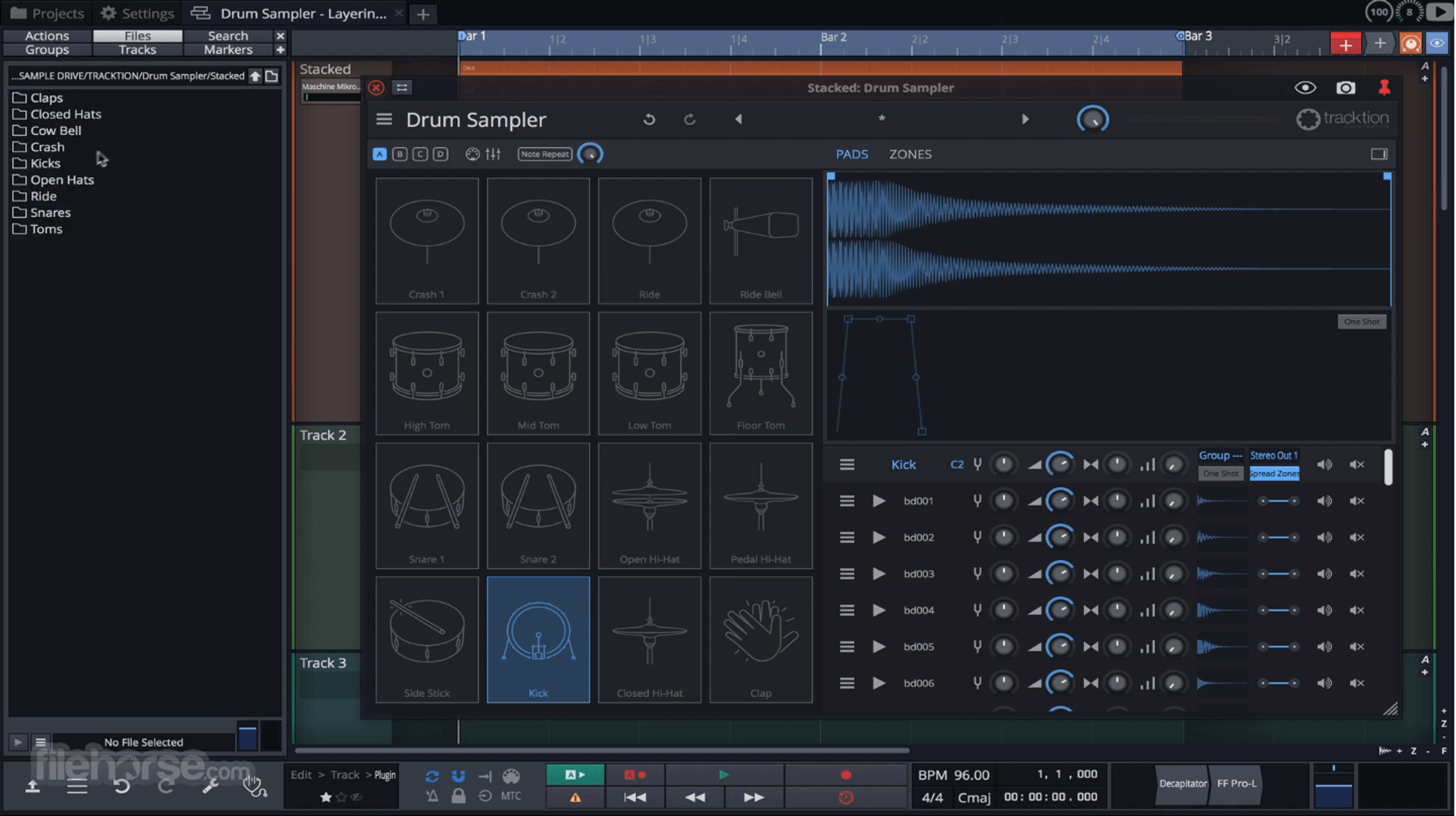The width and height of the screenshot is (1456, 816).
Task: Toggle the eye visibility icon on the plugin header
Action: click(x=1305, y=88)
